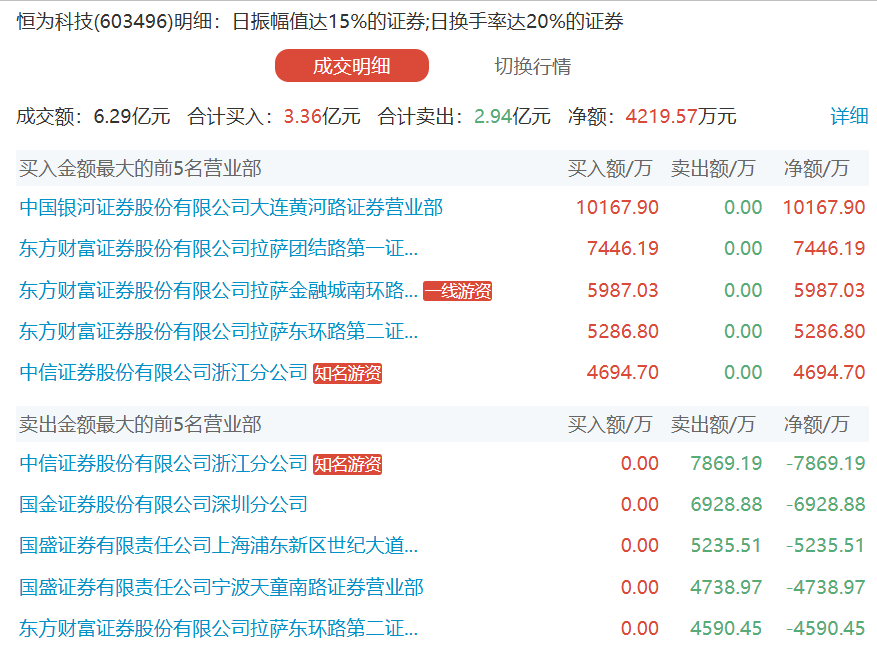
Task: Click the 一线游资 tag
Action: pos(458,291)
